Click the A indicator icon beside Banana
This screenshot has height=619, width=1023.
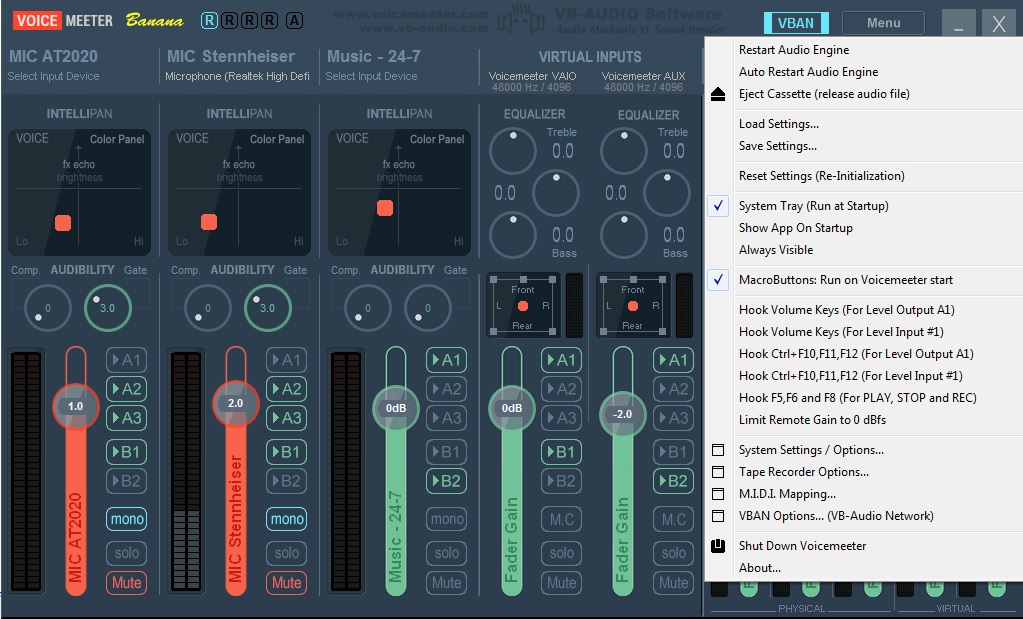(294, 21)
